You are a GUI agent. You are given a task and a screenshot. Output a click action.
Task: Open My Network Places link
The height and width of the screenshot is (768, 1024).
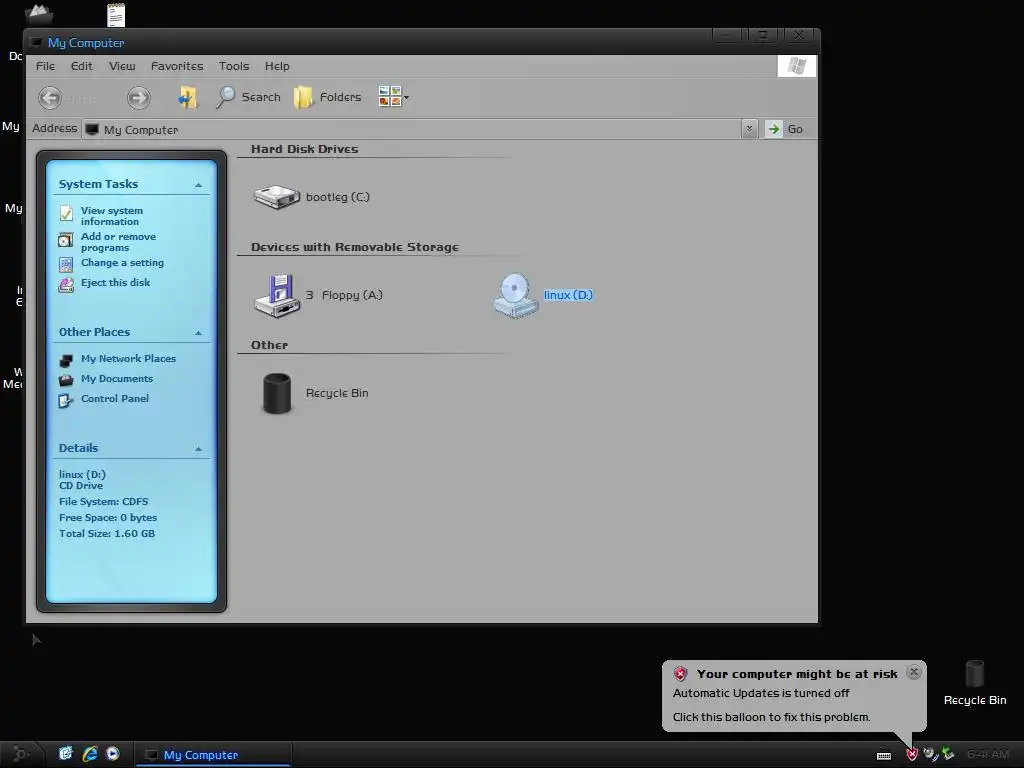point(128,359)
